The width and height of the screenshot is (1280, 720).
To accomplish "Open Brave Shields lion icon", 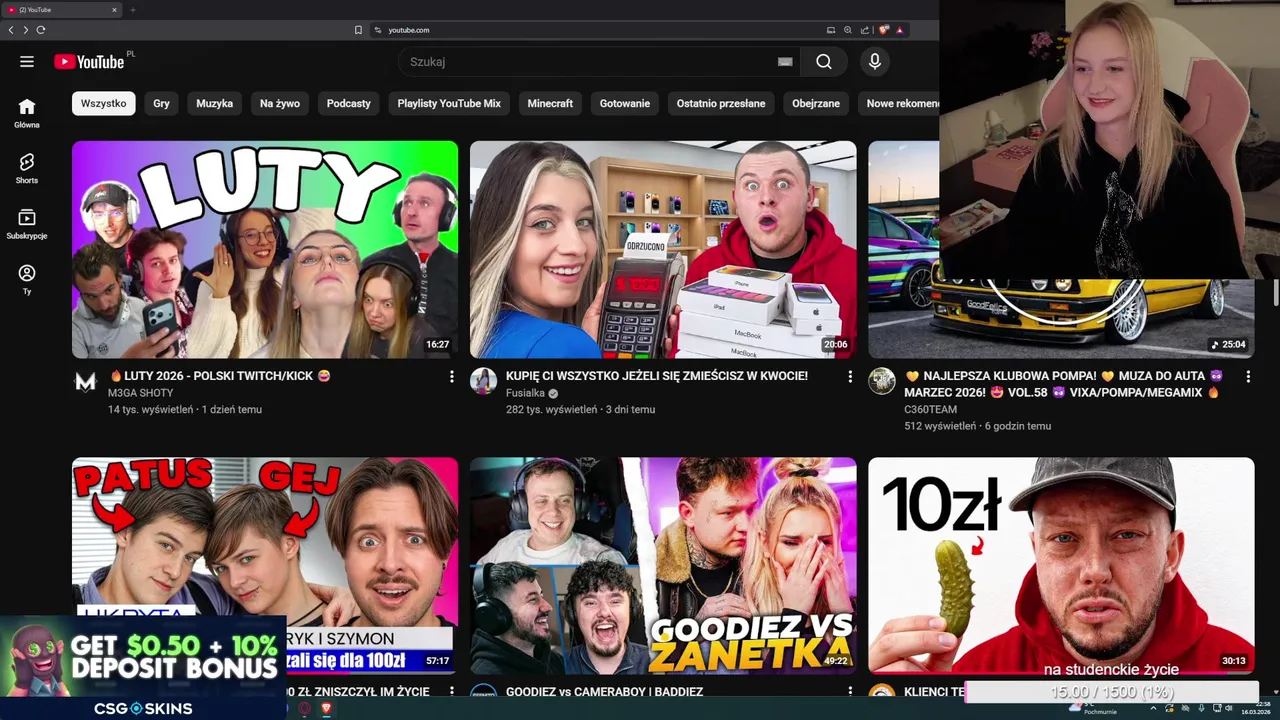I will pyautogui.click(x=884, y=30).
